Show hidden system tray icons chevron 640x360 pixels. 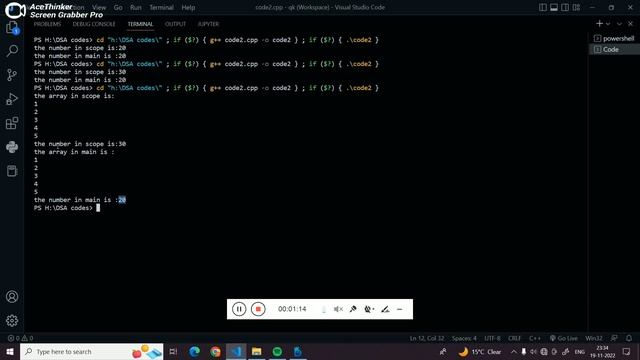pyautogui.click(x=513, y=351)
